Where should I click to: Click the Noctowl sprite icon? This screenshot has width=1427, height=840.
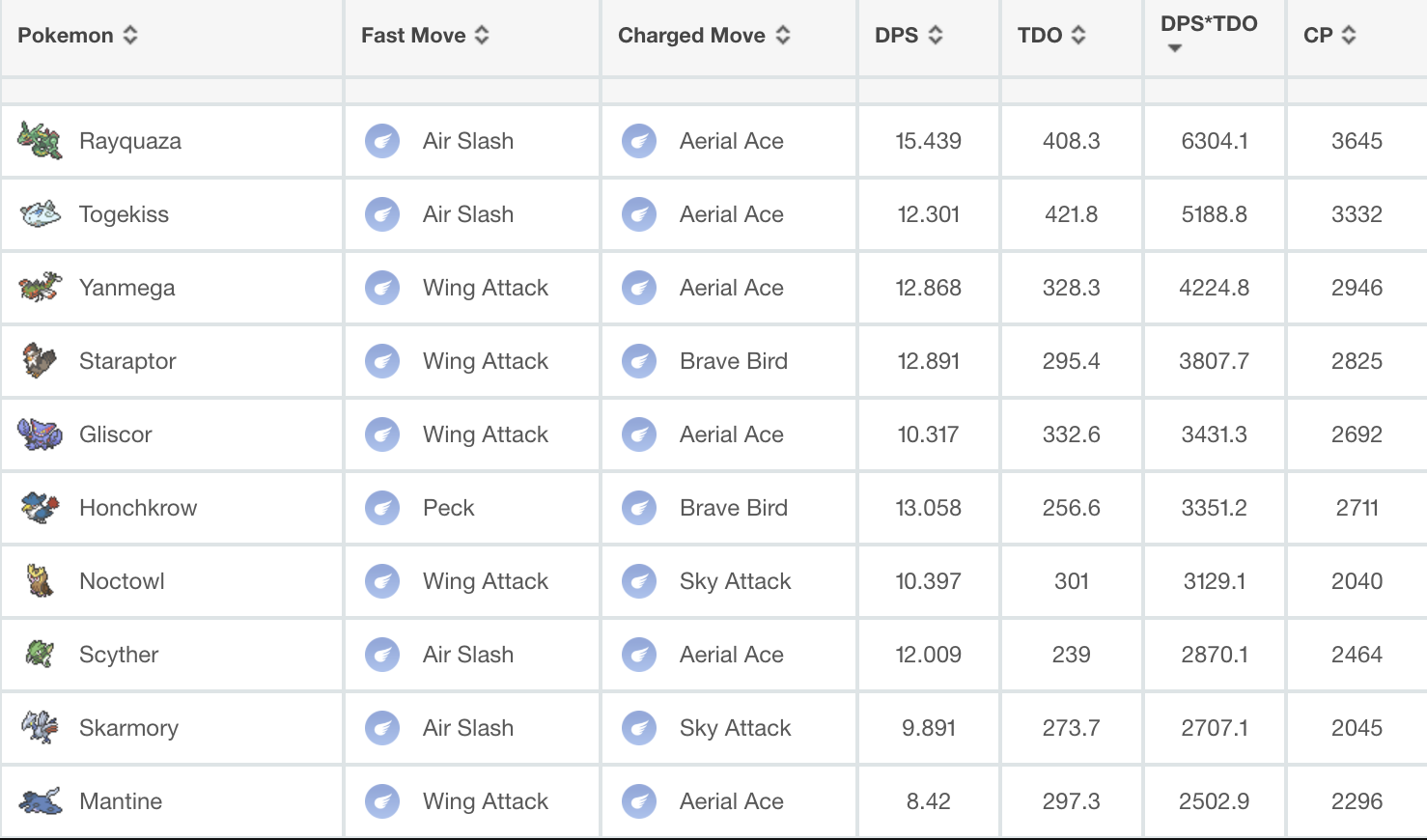pyautogui.click(x=40, y=581)
